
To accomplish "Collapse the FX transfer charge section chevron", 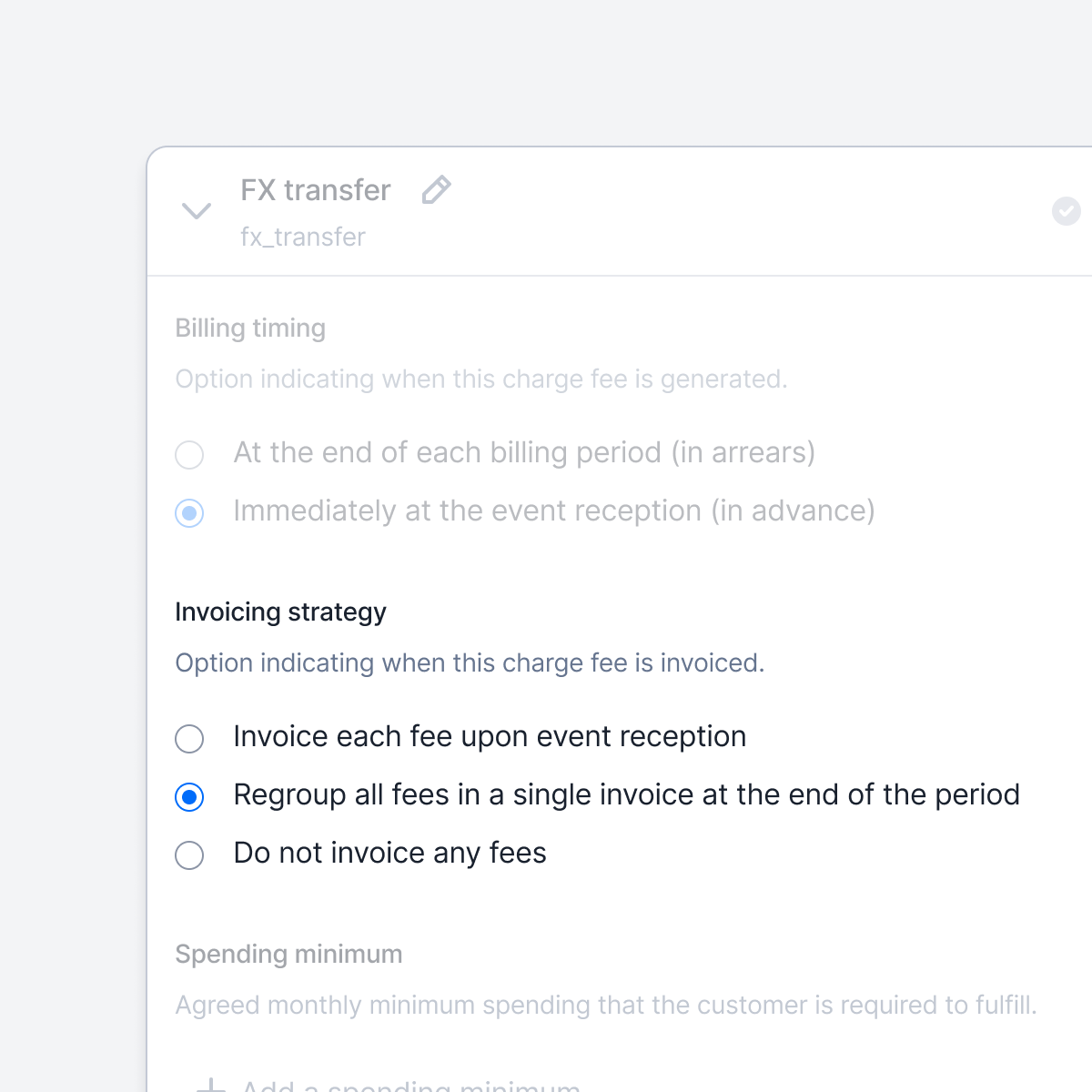I will coord(197,211).
